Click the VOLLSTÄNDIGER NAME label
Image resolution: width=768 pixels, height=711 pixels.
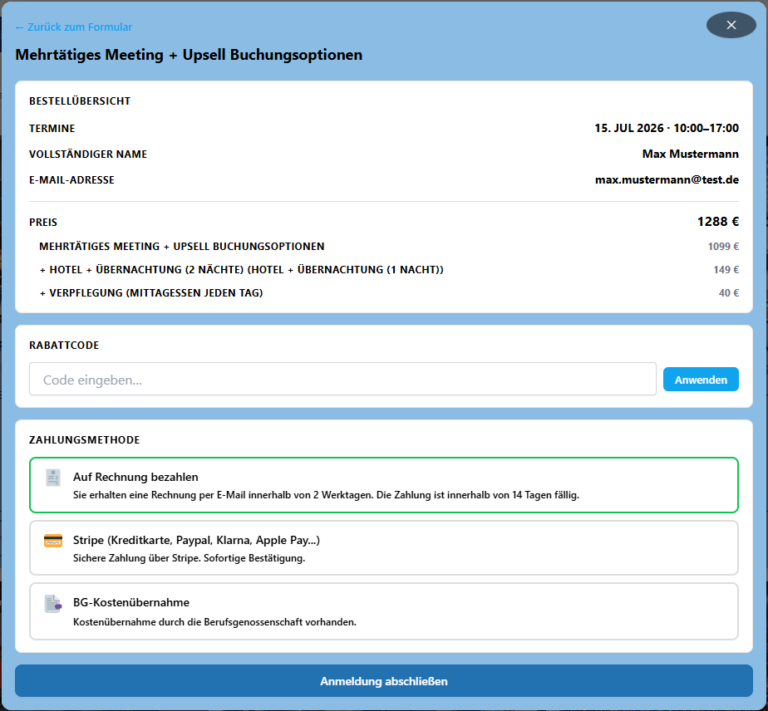point(88,154)
